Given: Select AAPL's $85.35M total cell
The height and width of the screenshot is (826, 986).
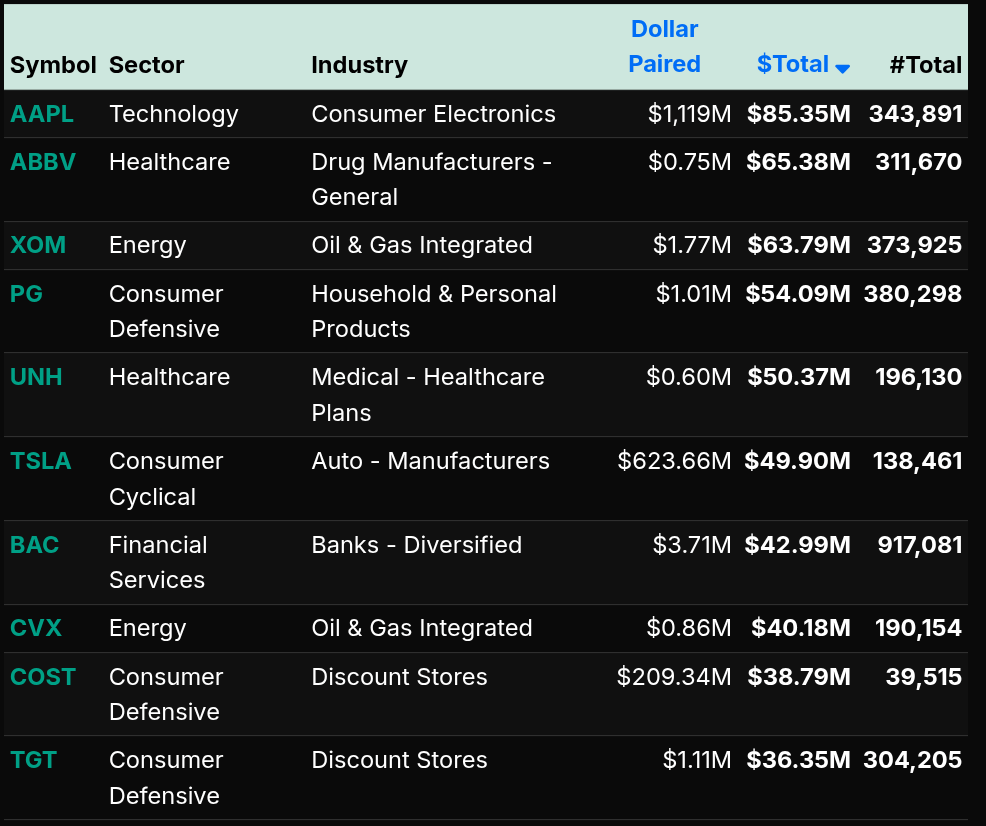Looking at the screenshot, I should tap(798, 114).
